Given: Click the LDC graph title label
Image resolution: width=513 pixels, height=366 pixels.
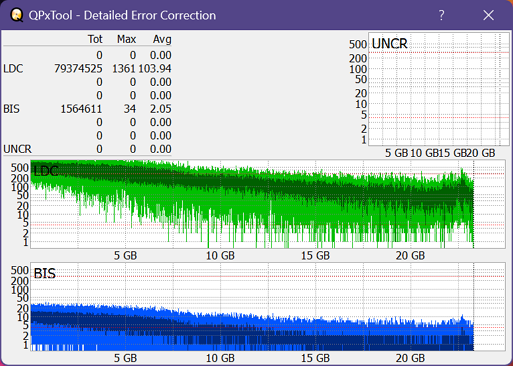Looking at the screenshot, I should [46, 171].
